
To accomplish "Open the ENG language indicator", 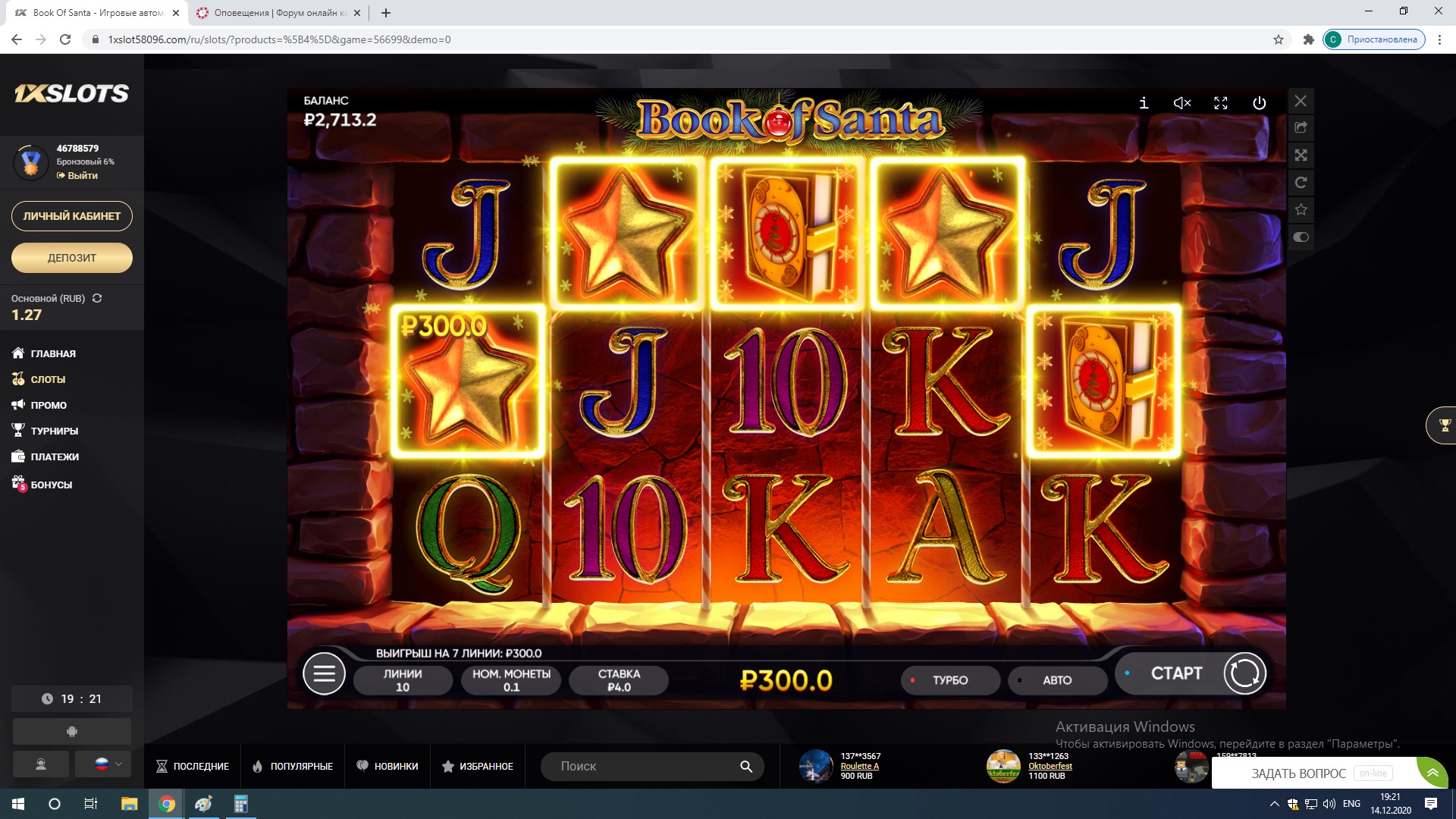I will 1351,804.
